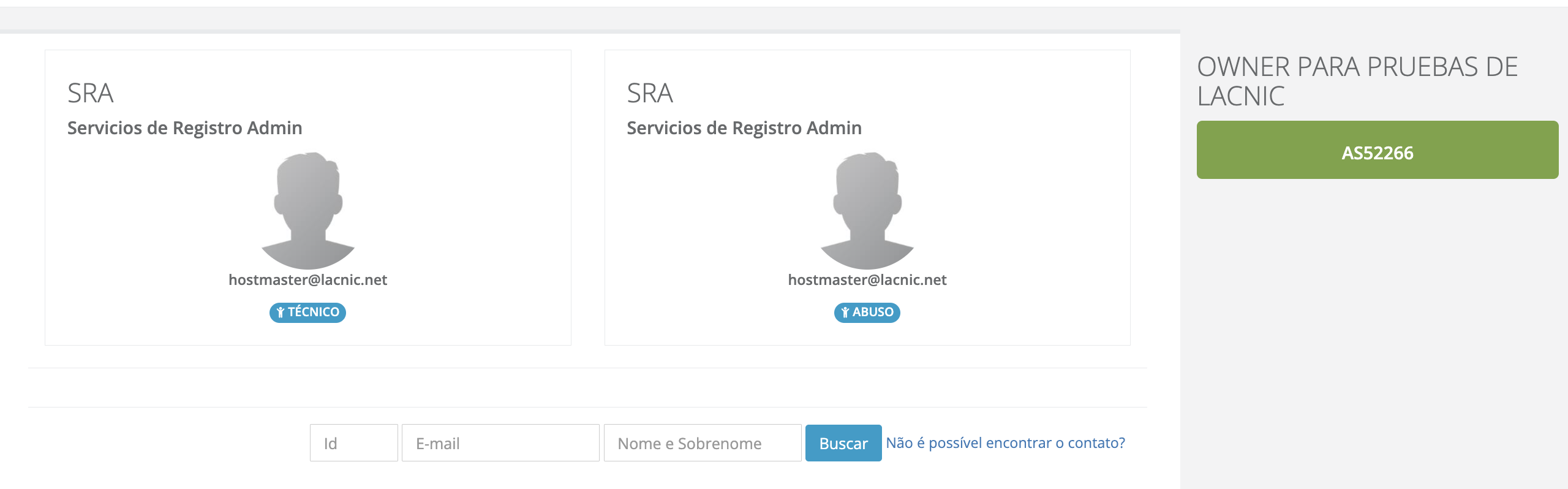Viewport: 1568px width, 489px height.
Task: Click the SRA handle on the TÉCNICO card
Action: tap(91, 94)
